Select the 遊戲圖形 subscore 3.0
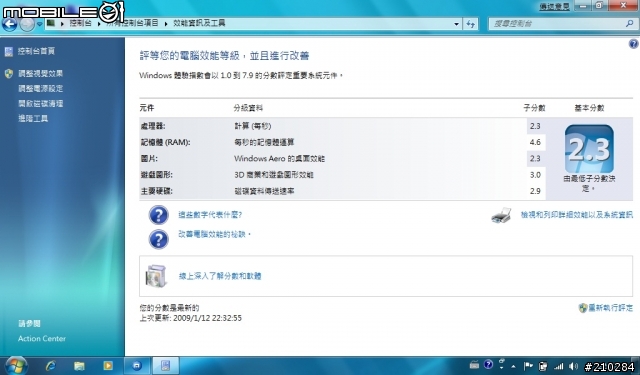The image size is (640, 375). click(535, 175)
